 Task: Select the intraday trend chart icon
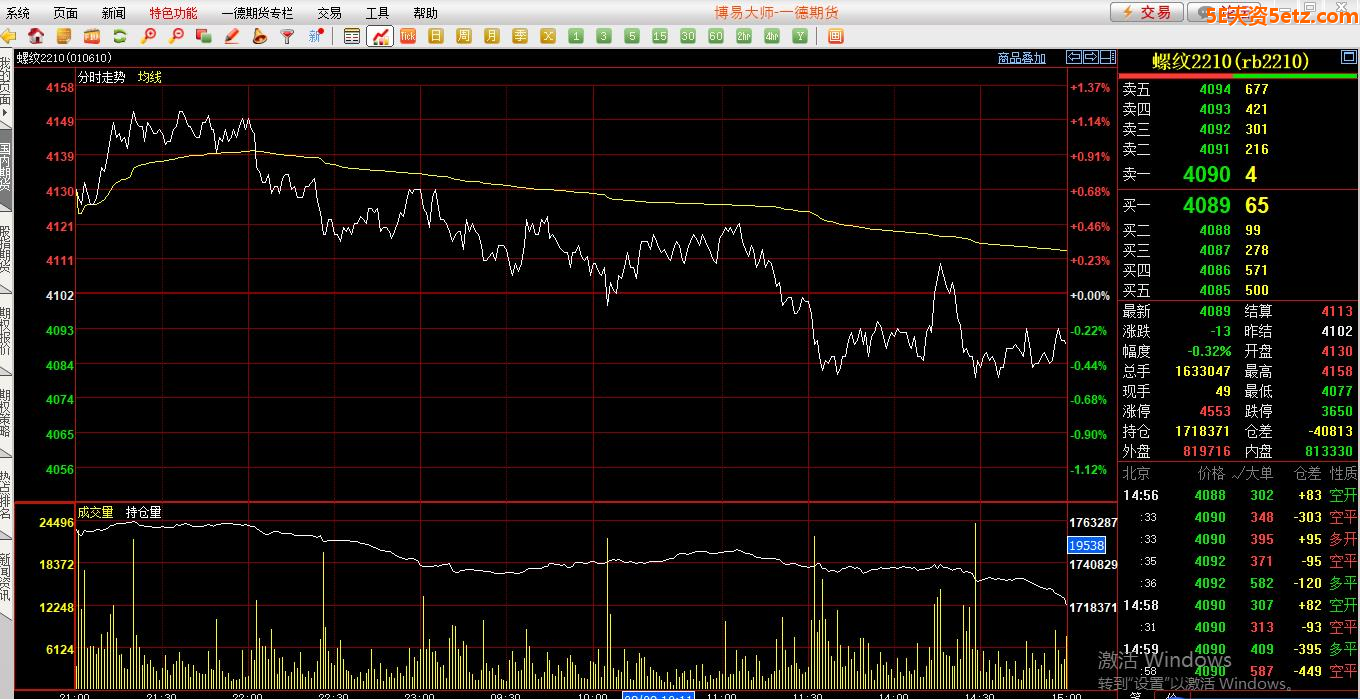pyautogui.click(x=381, y=36)
